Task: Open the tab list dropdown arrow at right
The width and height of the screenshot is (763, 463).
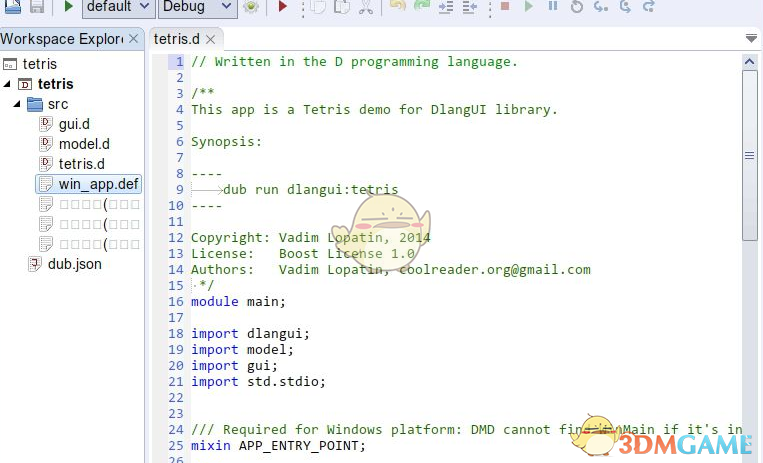Action: tap(751, 38)
